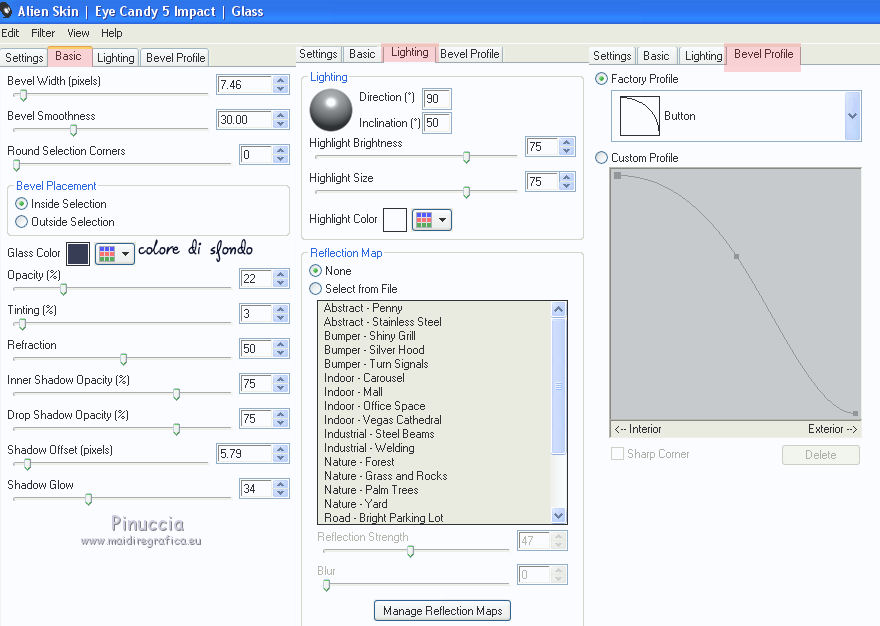This screenshot has width=880, height=626.
Task: Decrease Drop Shadow Opacity stepper down
Action: tap(281, 423)
